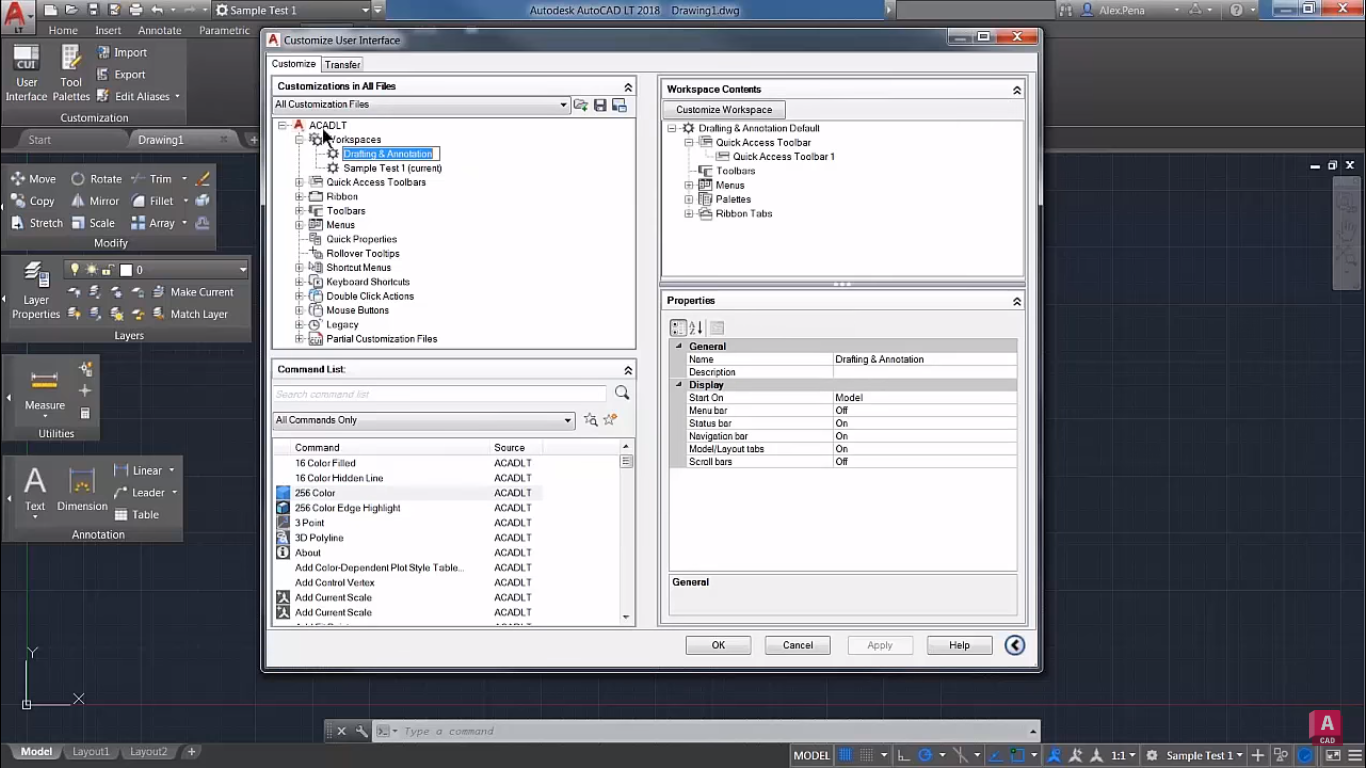Image resolution: width=1366 pixels, height=768 pixels.
Task: Open the All Commands Only dropdown
Action: click(568, 420)
